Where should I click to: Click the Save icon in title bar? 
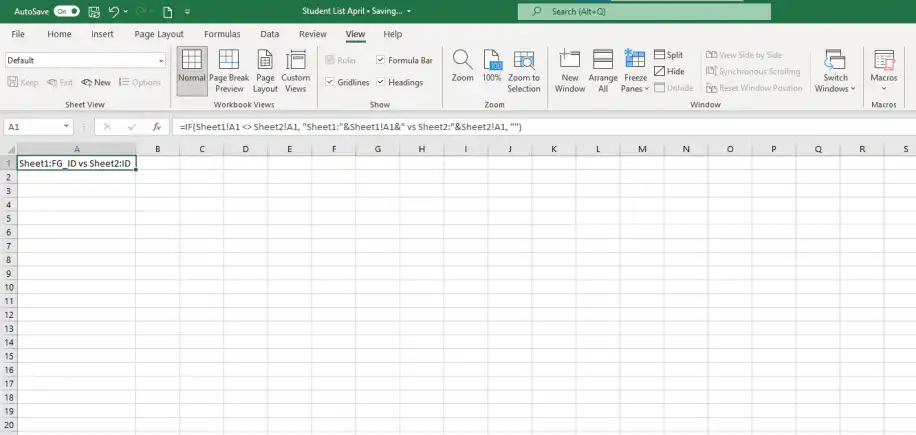pos(93,12)
